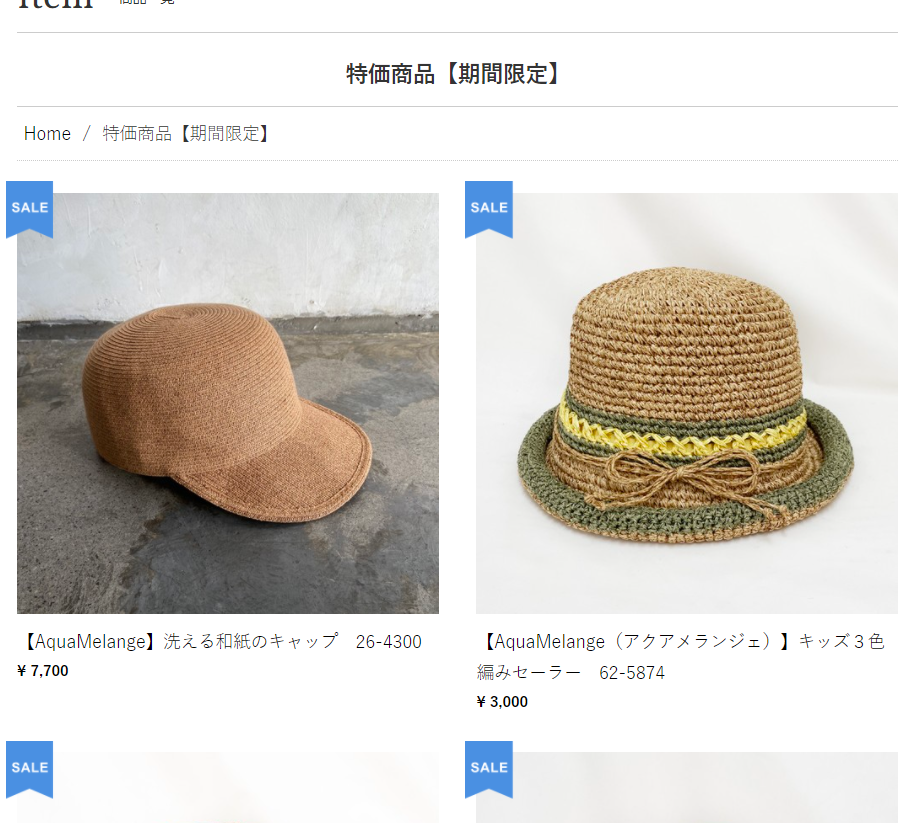This screenshot has height=823, width=913.
Task: Click the SALE ribbon on the kids sailor hat
Action: 488,208
